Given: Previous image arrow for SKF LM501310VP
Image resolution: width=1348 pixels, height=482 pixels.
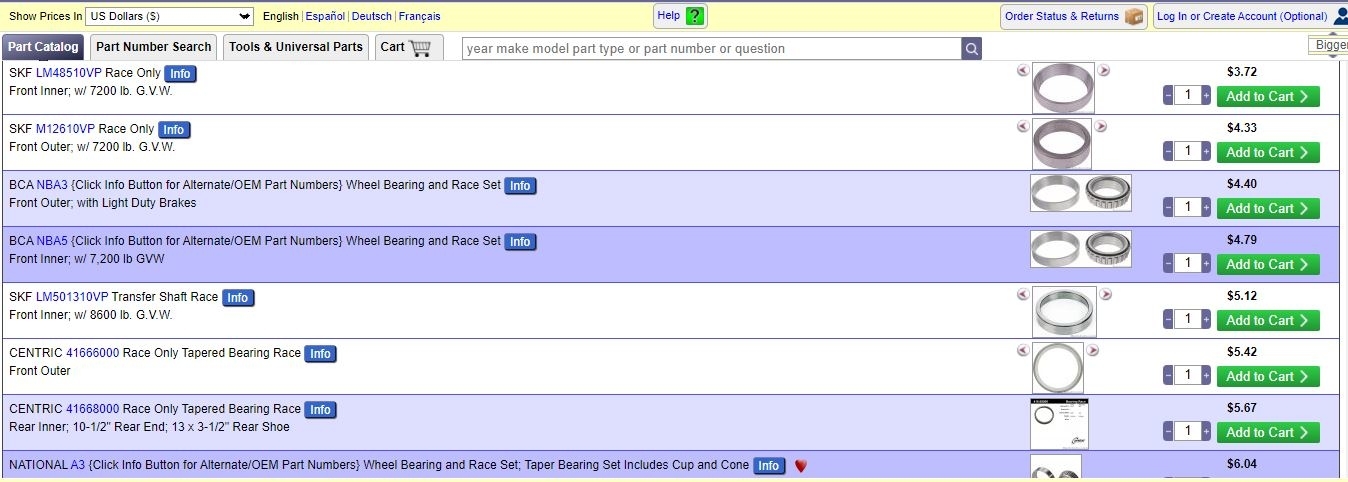Looking at the screenshot, I should pyautogui.click(x=1022, y=294).
